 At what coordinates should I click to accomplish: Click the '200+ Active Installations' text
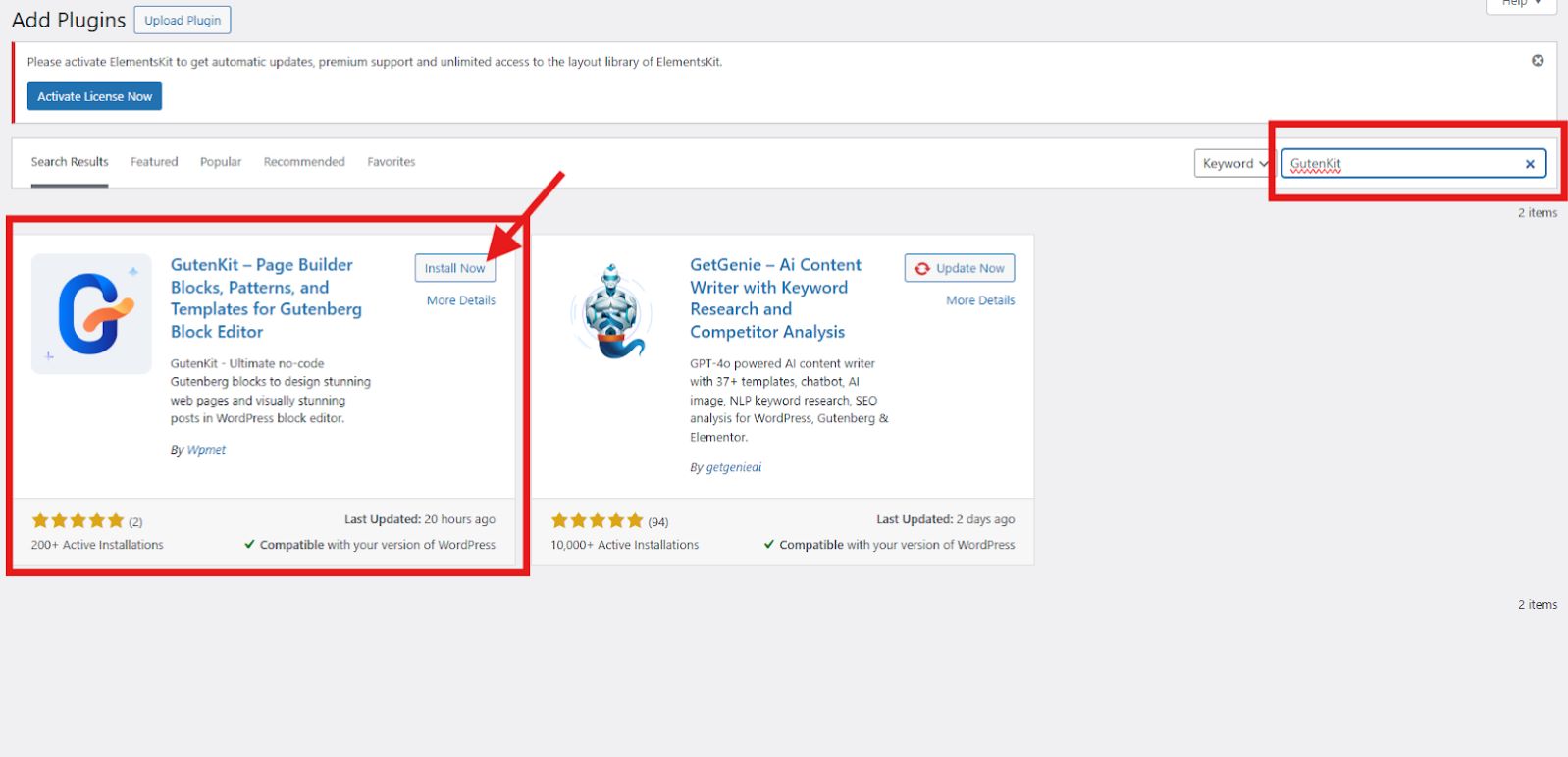[x=97, y=545]
